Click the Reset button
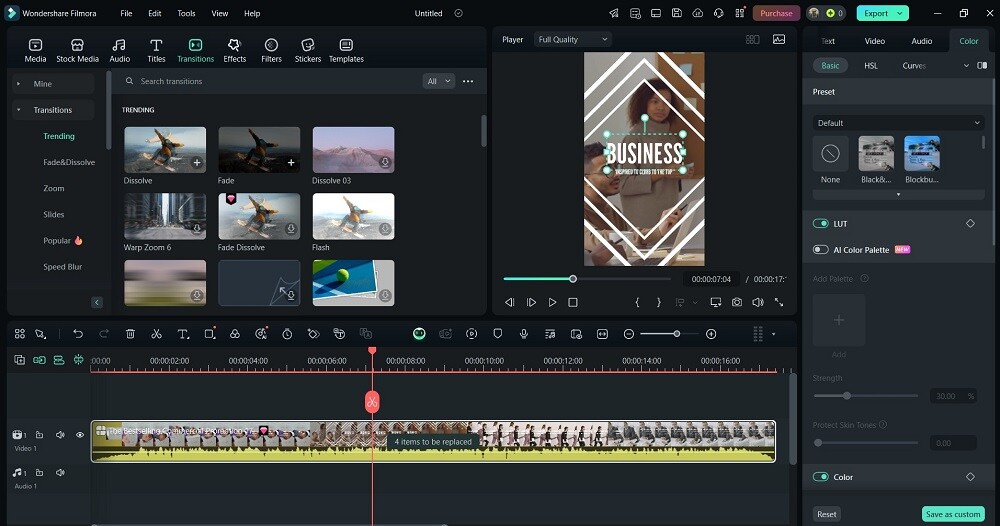This screenshot has height=526, width=1000. (827, 514)
